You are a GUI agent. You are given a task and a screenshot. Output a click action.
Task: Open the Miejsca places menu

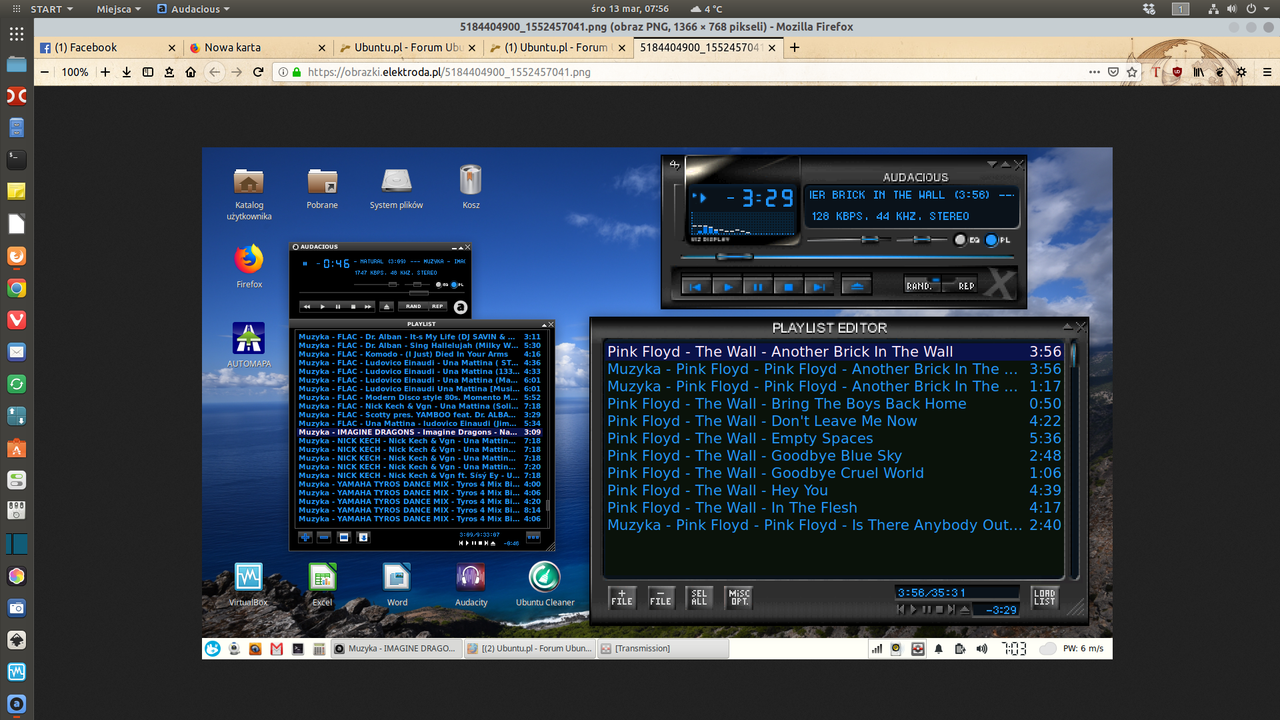point(120,9)
